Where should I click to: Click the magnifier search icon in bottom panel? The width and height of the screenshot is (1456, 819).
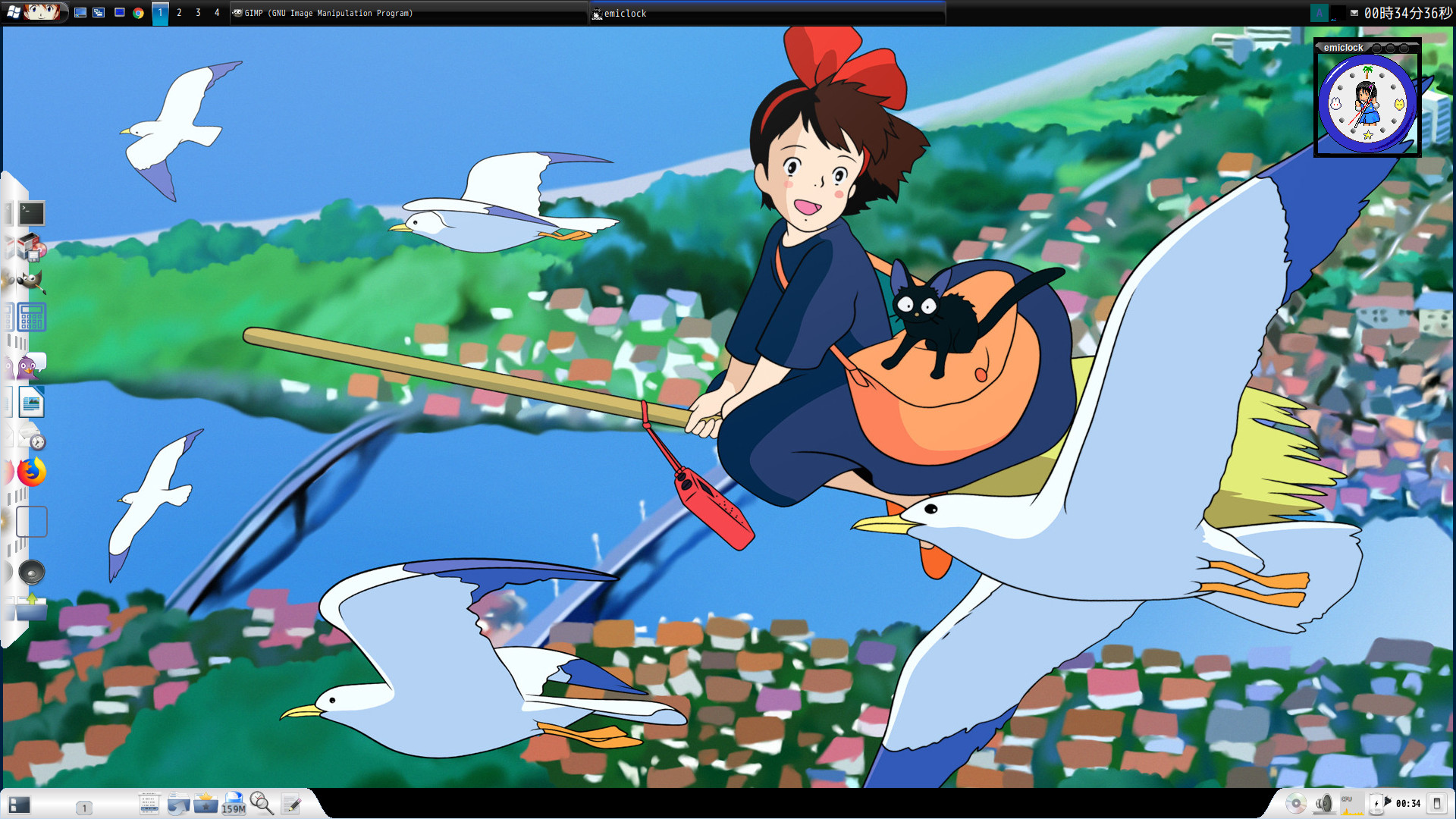(x=261, y=803)
